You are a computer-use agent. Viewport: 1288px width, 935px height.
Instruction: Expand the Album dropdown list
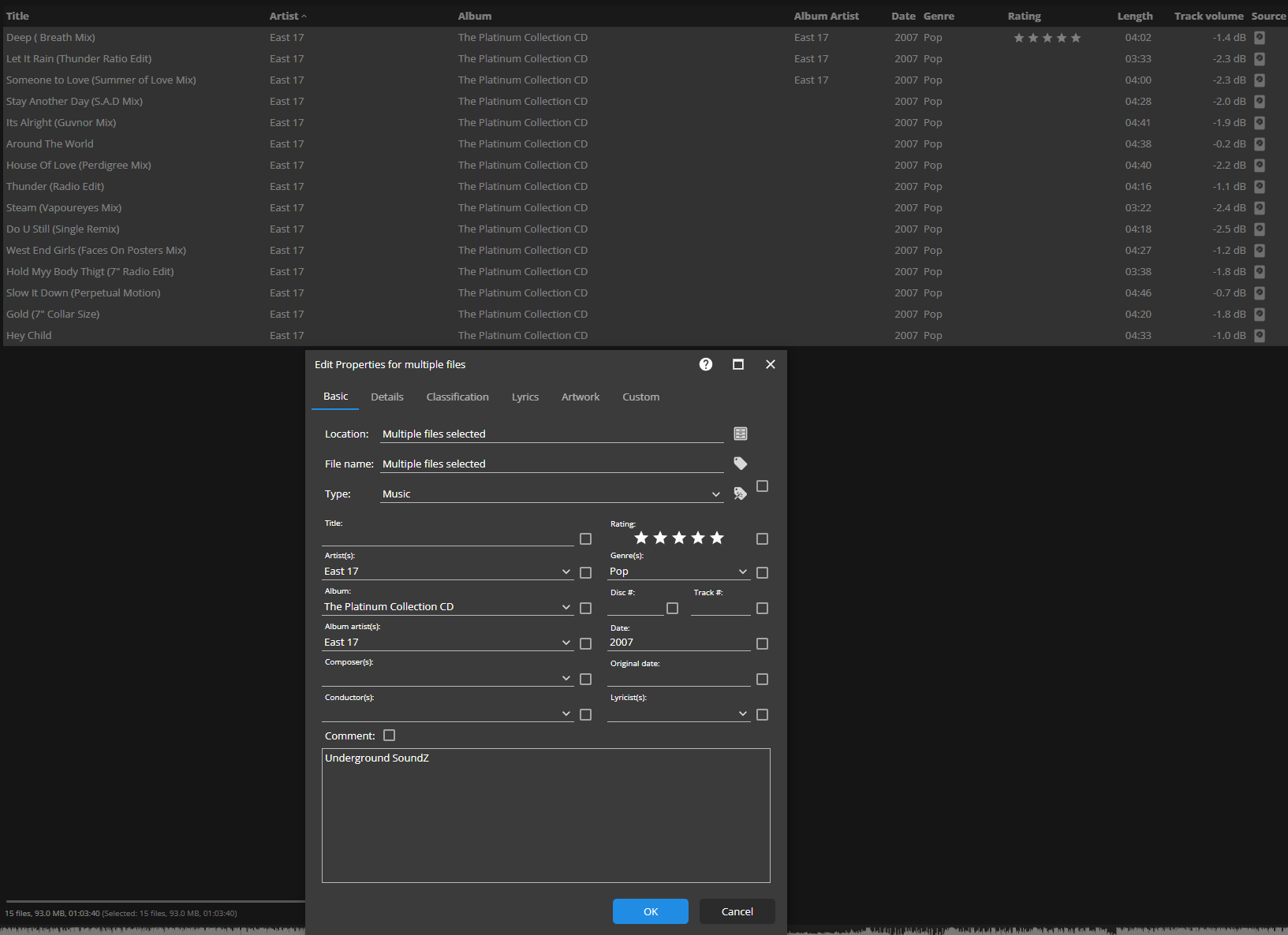click(566, 607)
